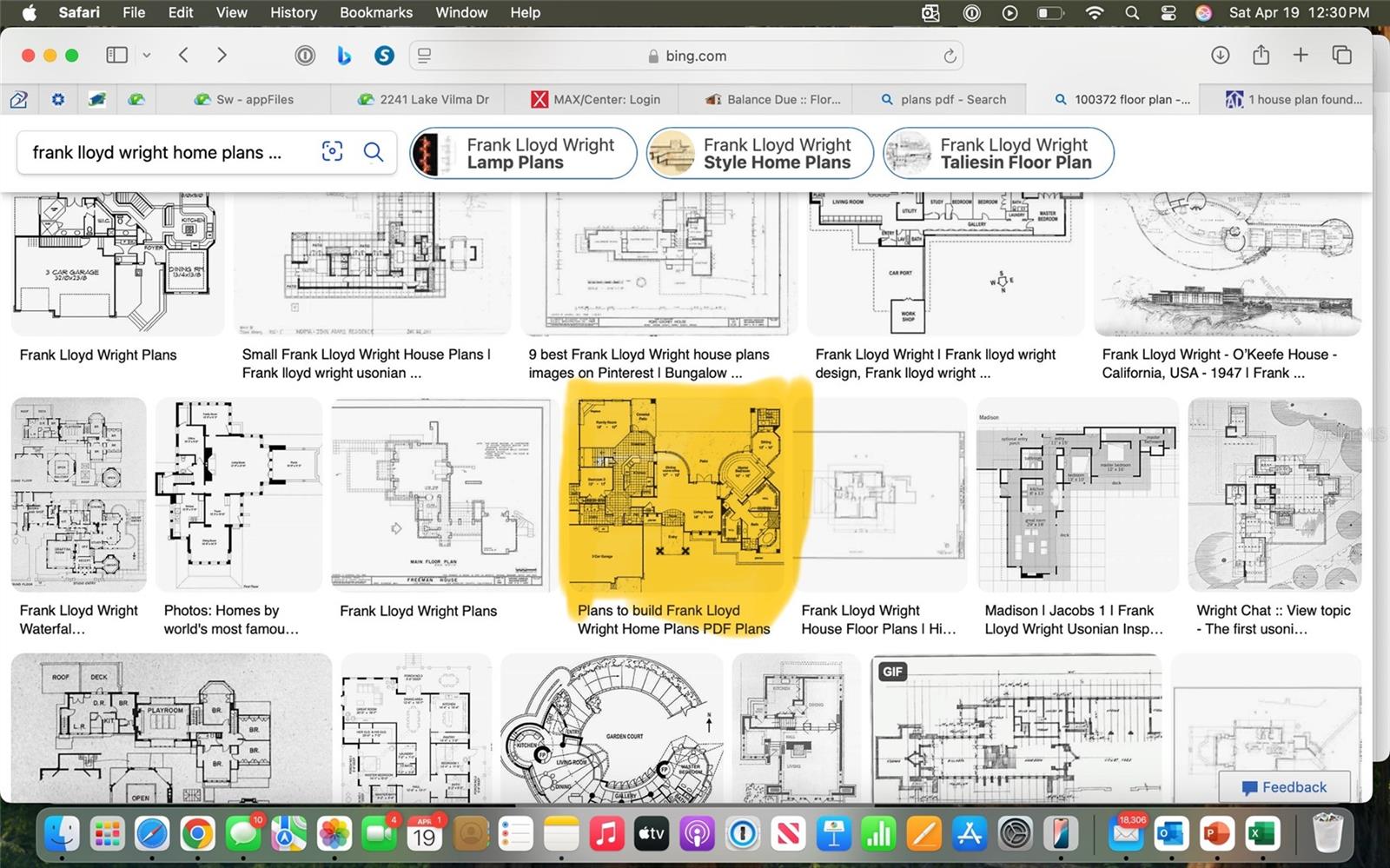Switch to the Sw - appFiles tab
The height and width of the screenshot is (868, 1390).
[x=244, y=99]
